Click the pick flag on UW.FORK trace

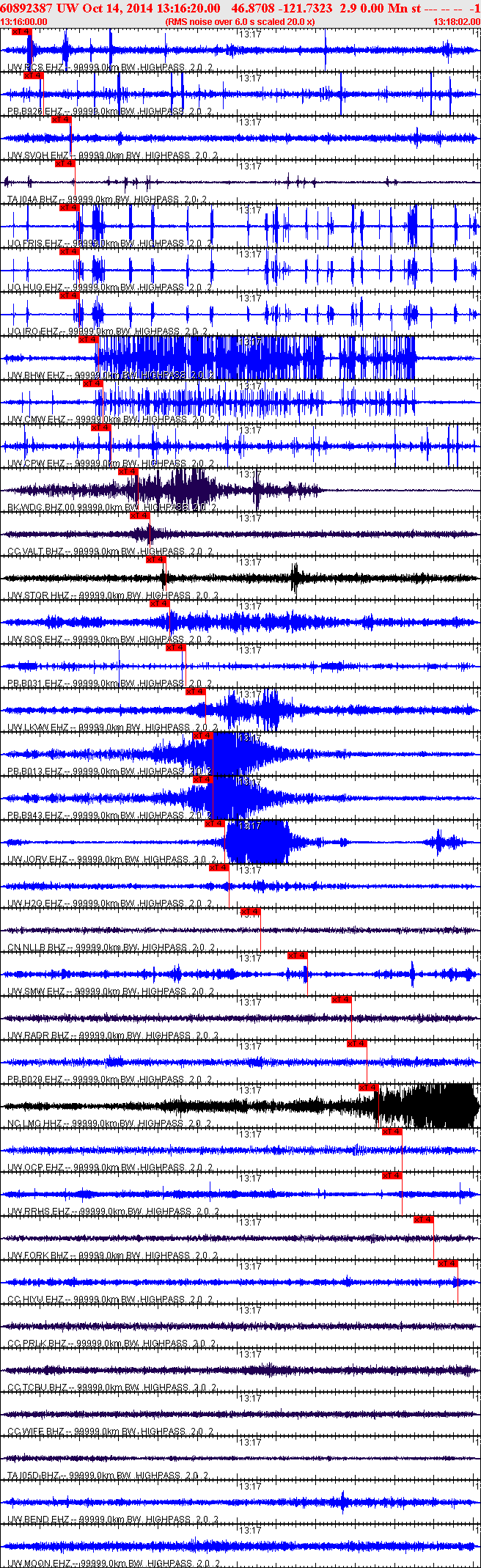424,1220
